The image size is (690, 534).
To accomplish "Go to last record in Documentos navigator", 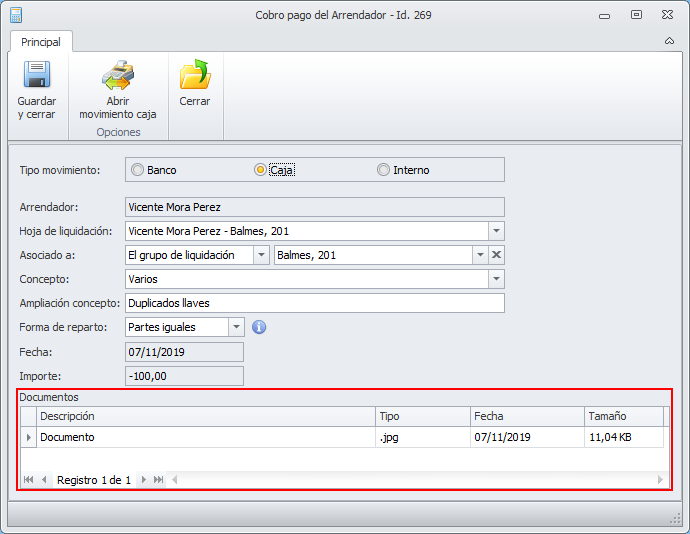I will [x=158, y=479].
